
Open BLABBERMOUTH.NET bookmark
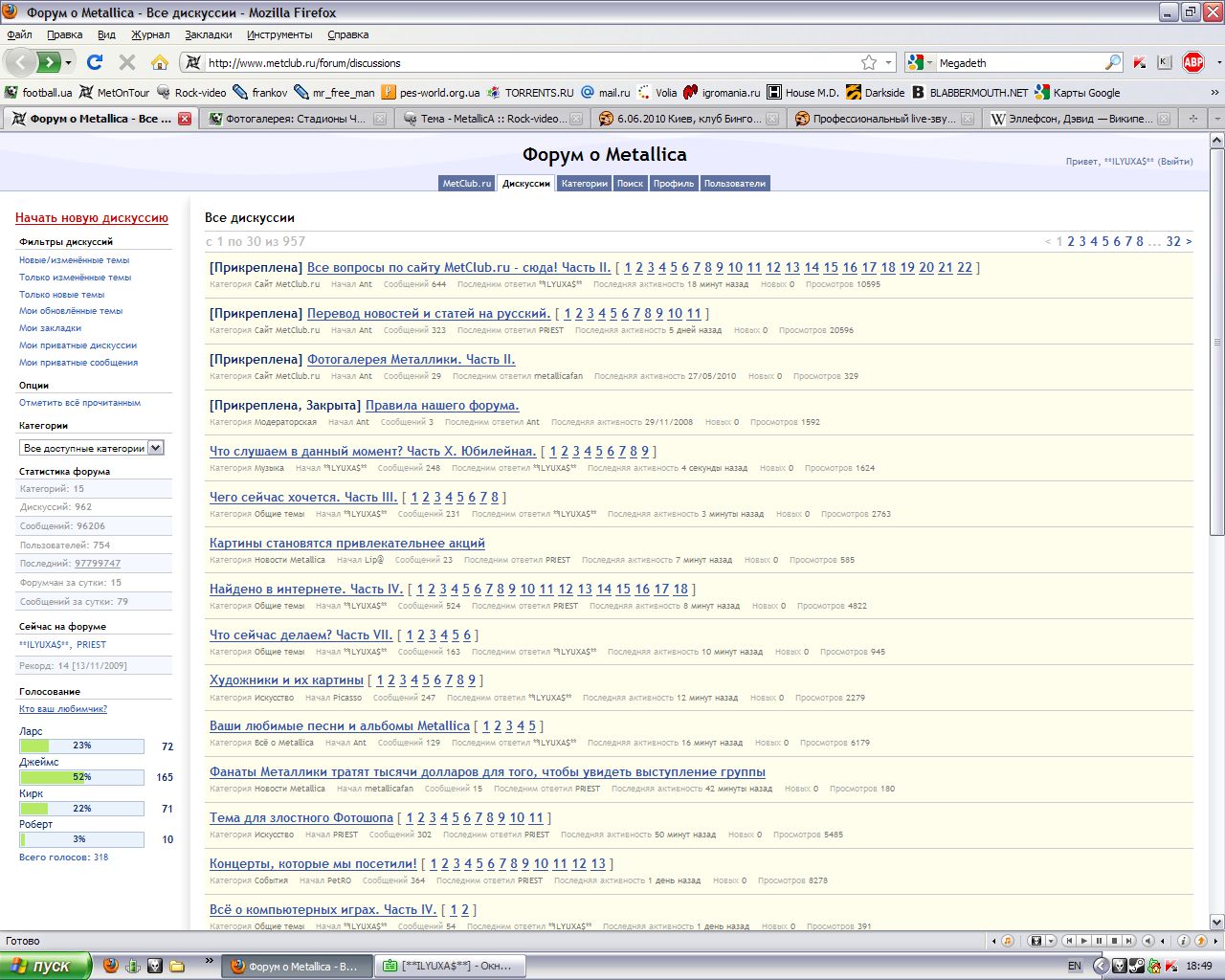coord(969,93)
